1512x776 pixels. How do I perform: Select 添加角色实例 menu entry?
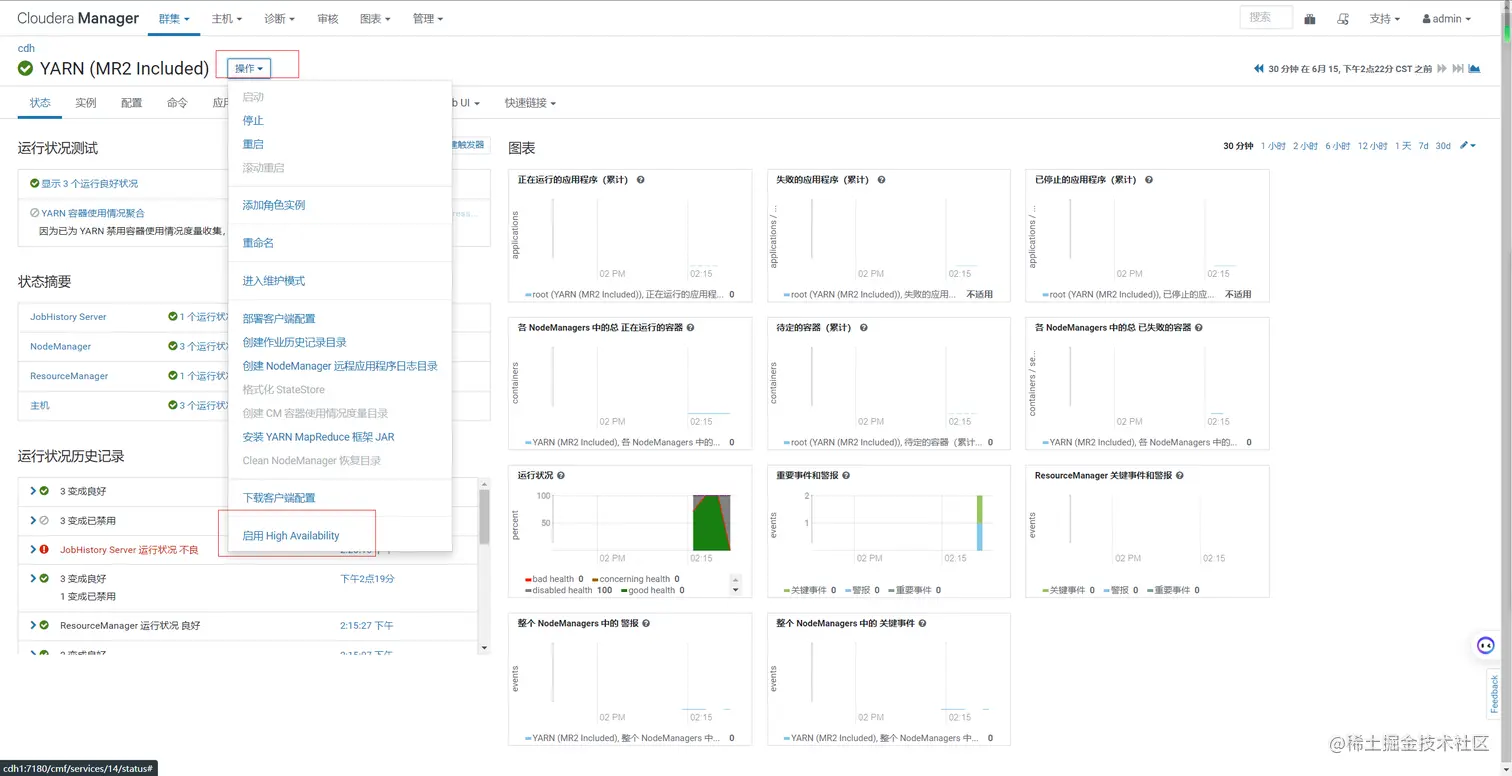pyautogui.click(x=274, y=205)
